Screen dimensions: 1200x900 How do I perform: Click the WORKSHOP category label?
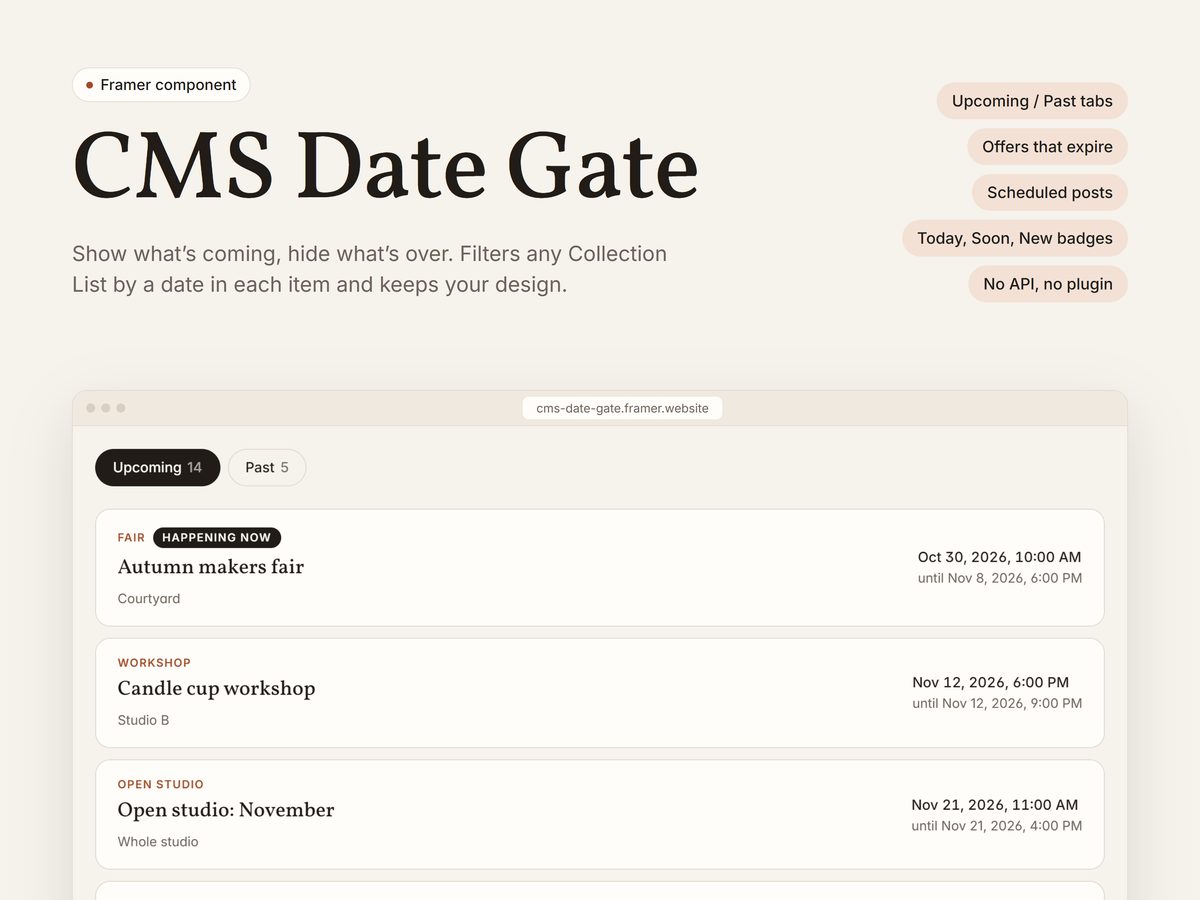click(x=154, y=663)
